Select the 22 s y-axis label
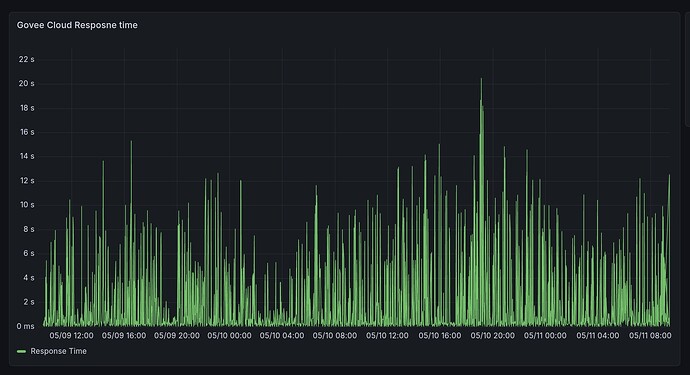Image resolution: width=690 pixels, height=375 pixels. pos(26,59)
